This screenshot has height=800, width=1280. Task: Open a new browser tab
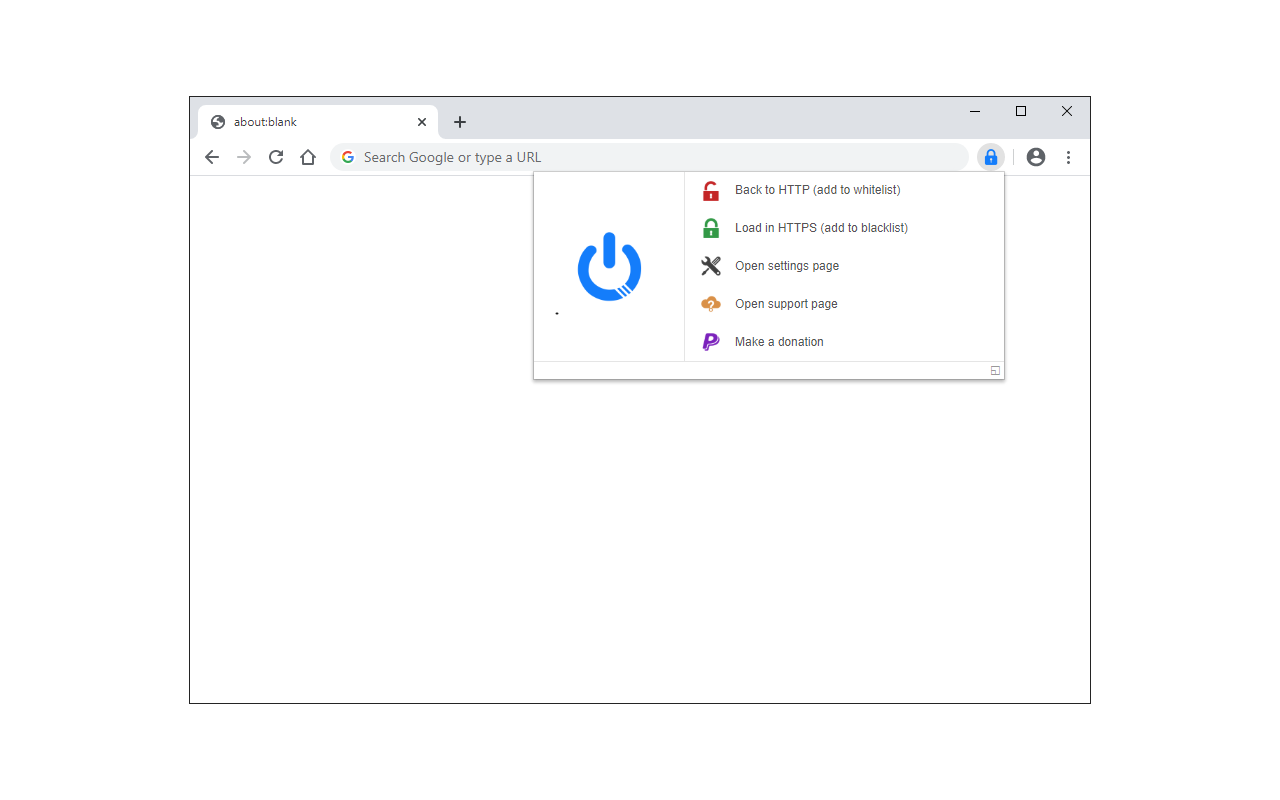pos(459,121)
